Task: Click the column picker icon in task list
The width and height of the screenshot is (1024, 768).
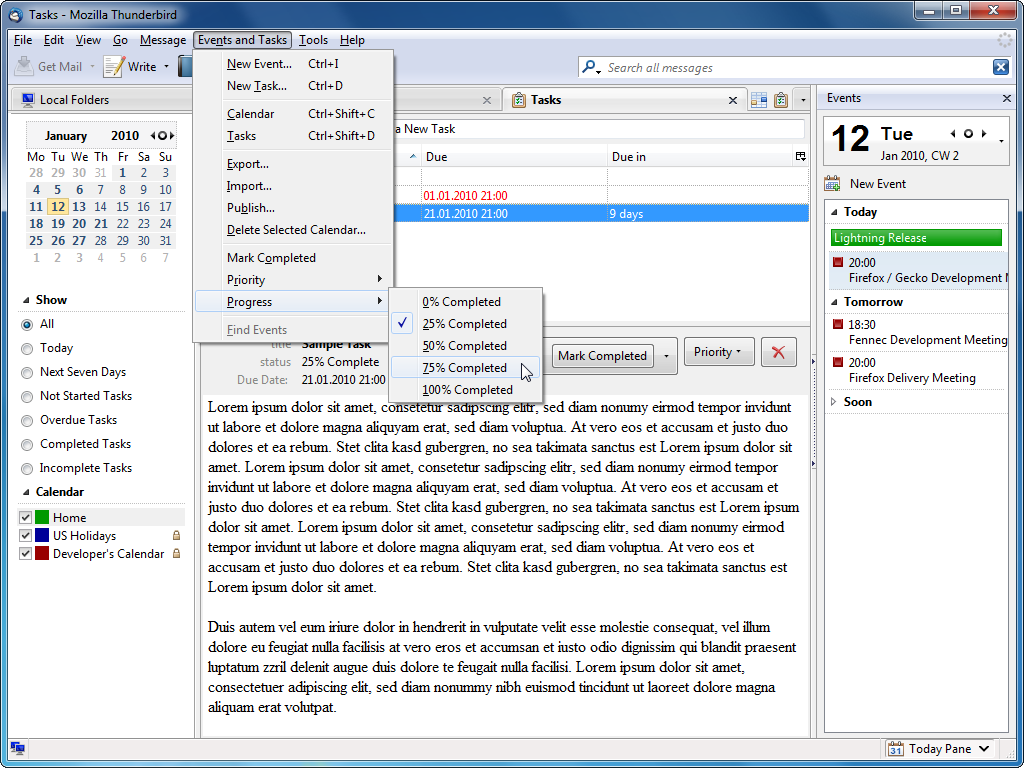Action: click(x=800, y=157)
